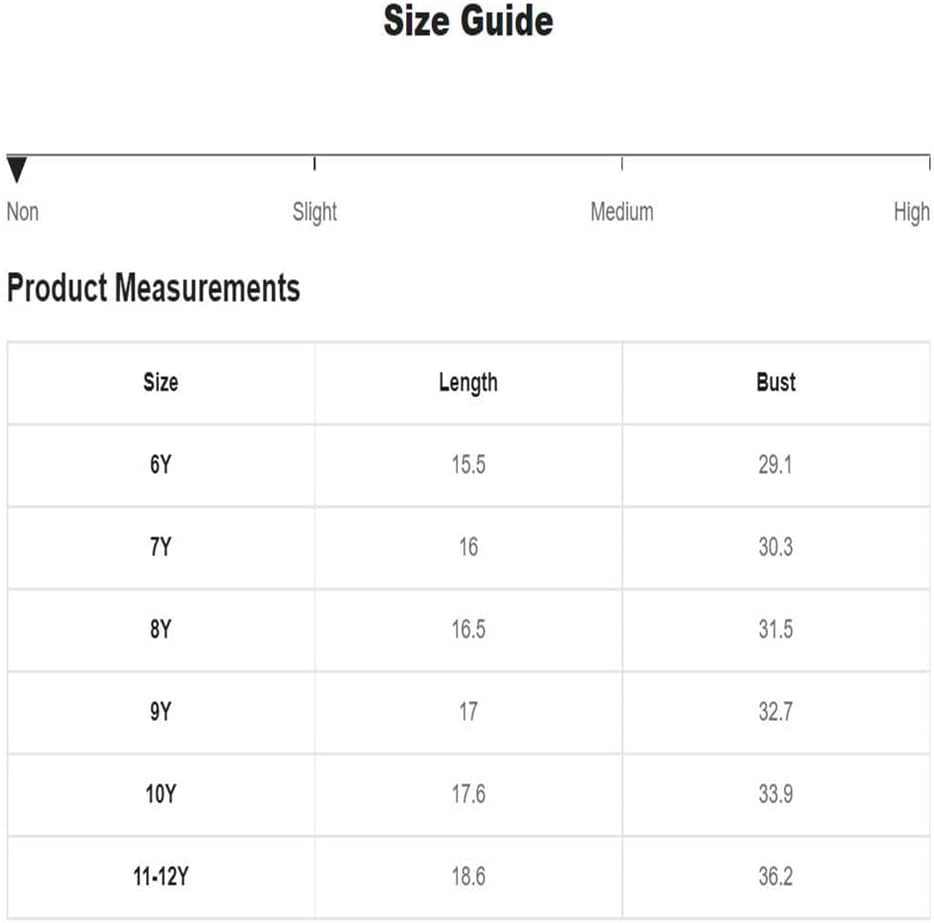Viewport: 934px width, 923px height.
Task: Click the Bust column header
Action: pyautogui.click(x=776, y=382)
